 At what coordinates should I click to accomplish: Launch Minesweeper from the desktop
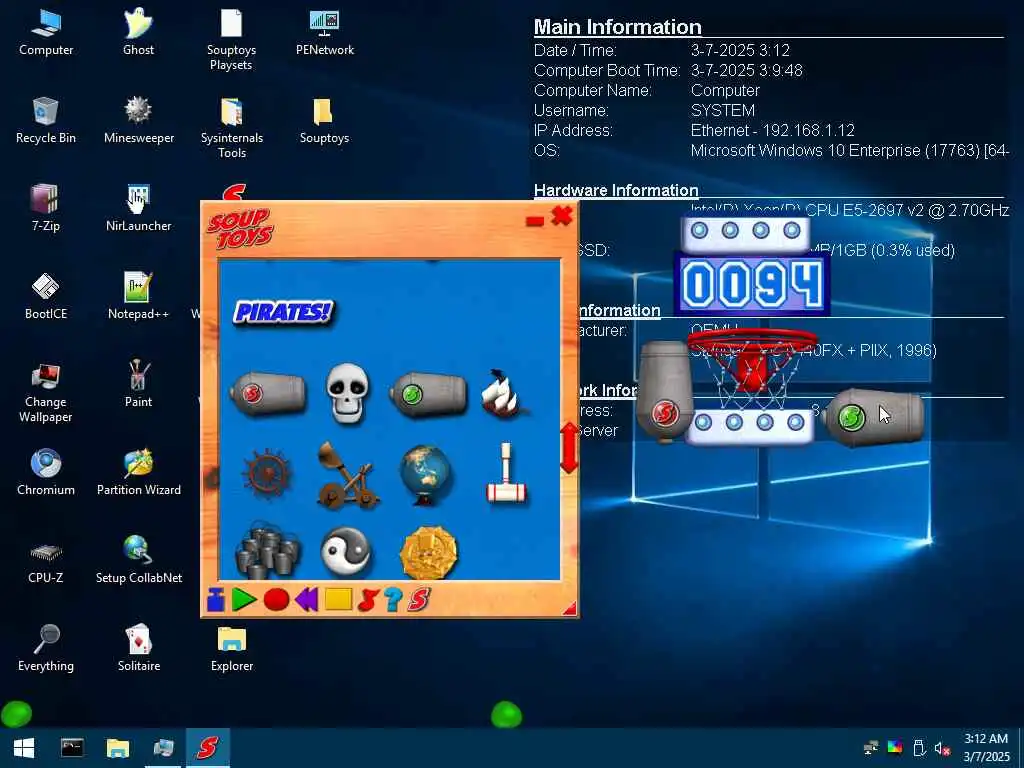138,121
